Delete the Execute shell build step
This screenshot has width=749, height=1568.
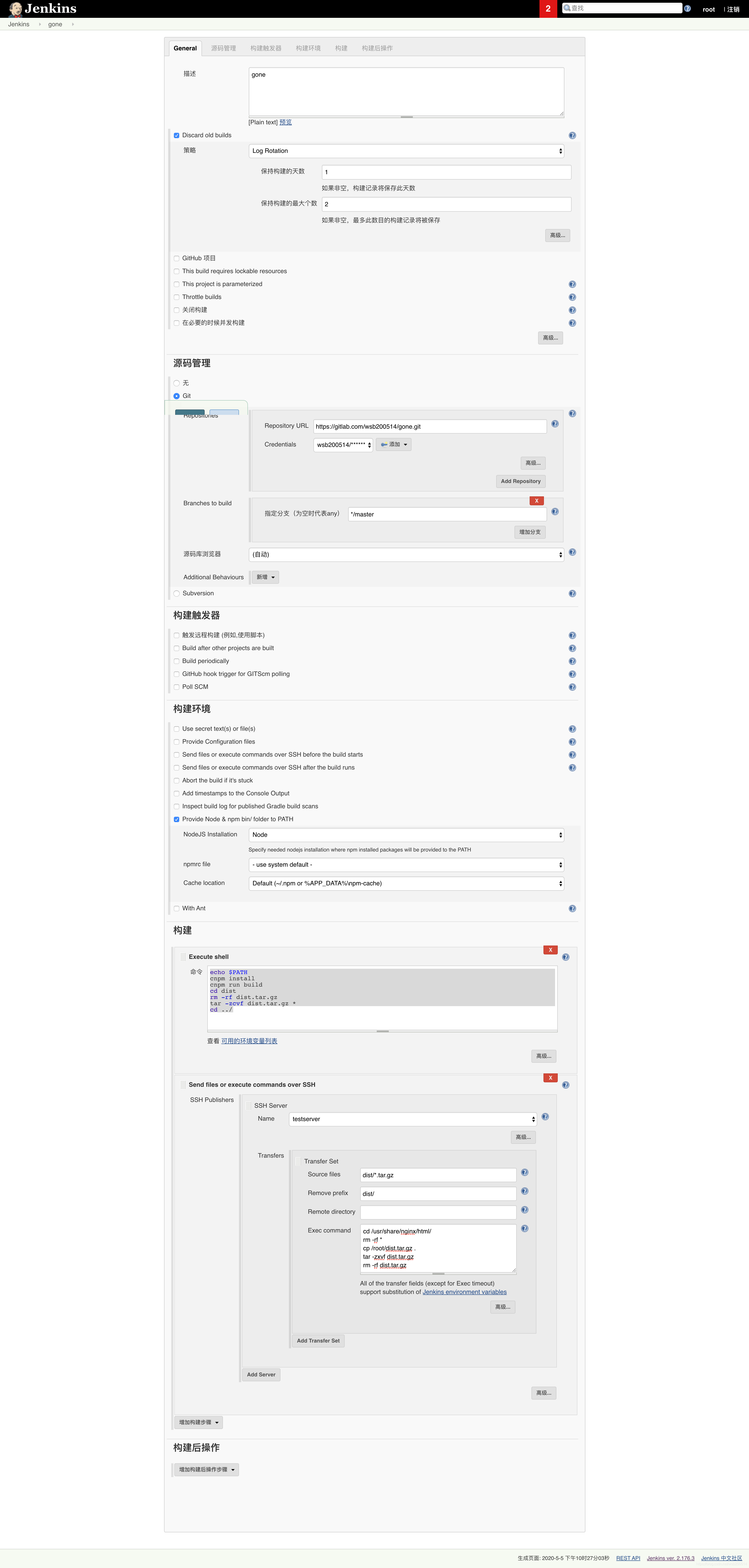coord(550,950)
